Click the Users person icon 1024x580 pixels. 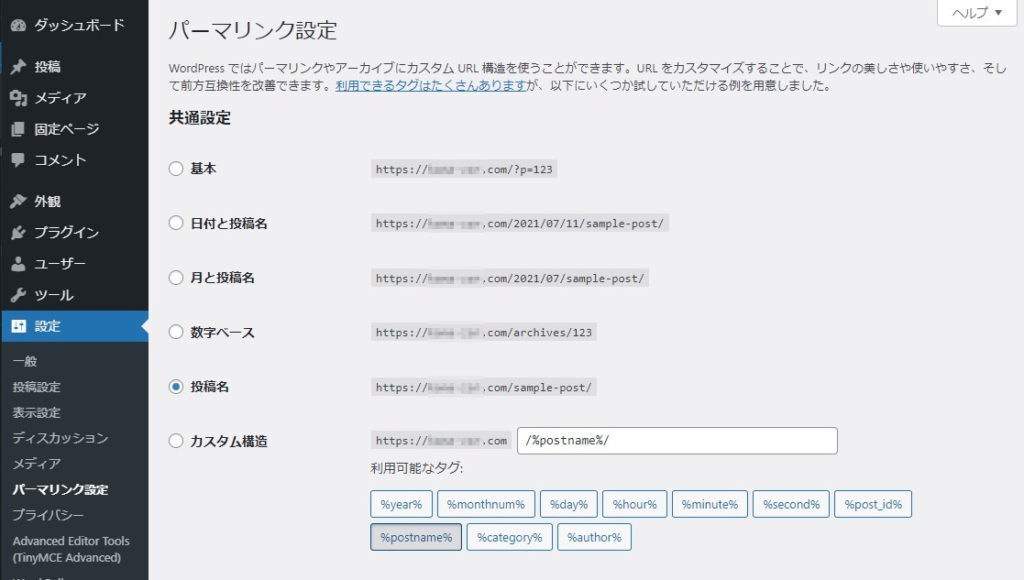(x=18, y=264)
